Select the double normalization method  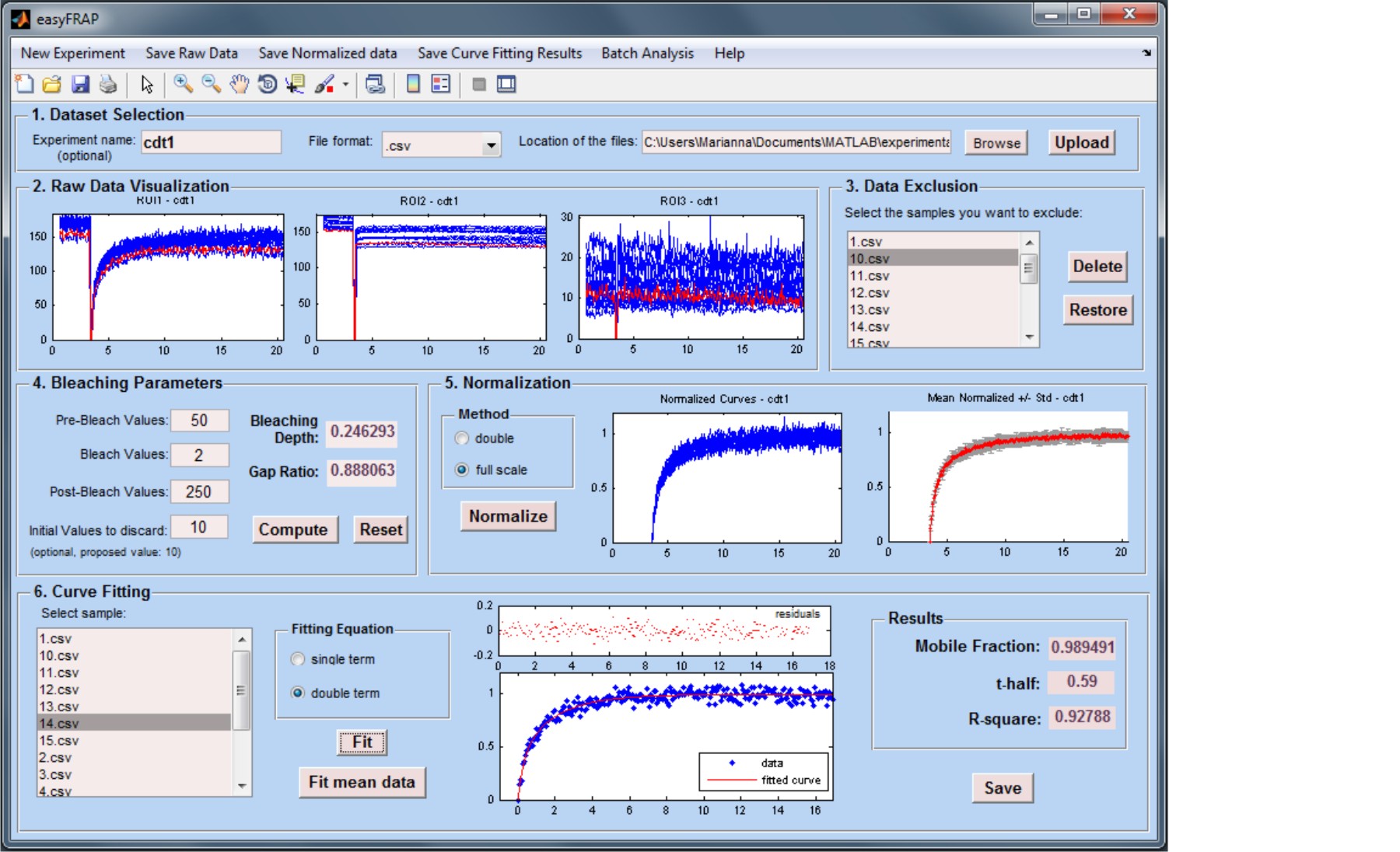[x=462, y=438]
